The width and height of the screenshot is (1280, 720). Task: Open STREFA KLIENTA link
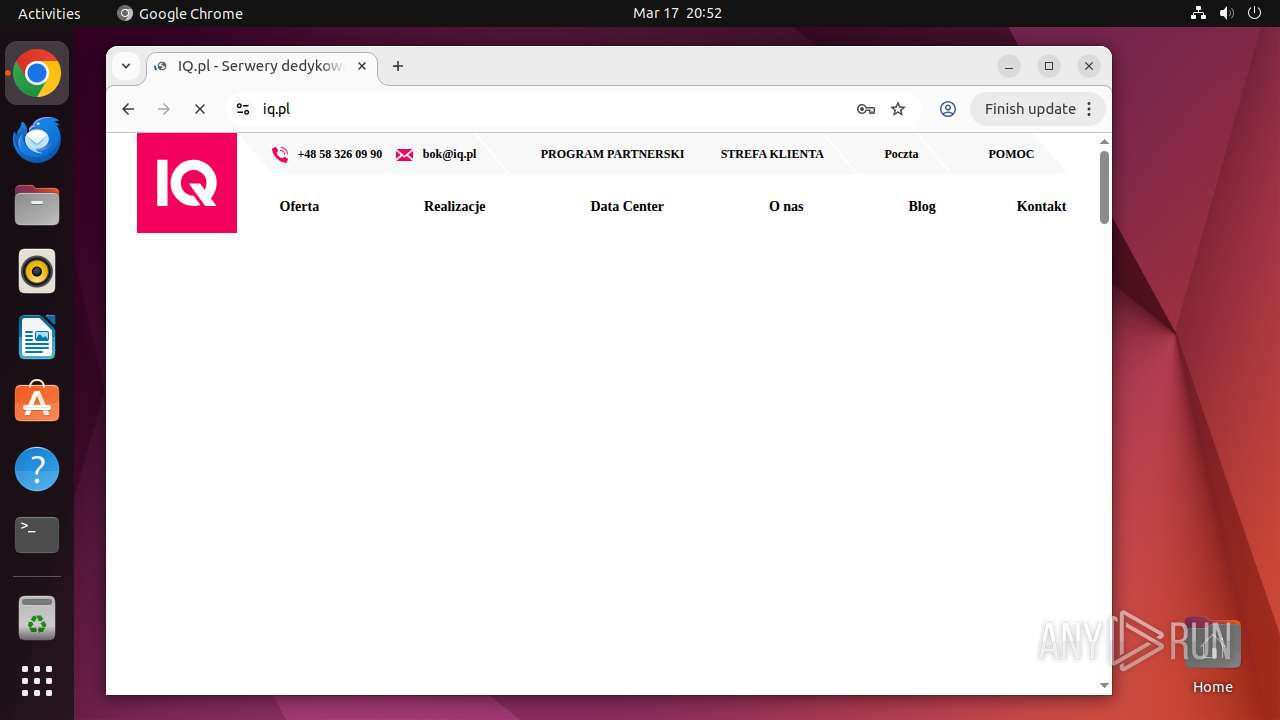coord(772,154)
